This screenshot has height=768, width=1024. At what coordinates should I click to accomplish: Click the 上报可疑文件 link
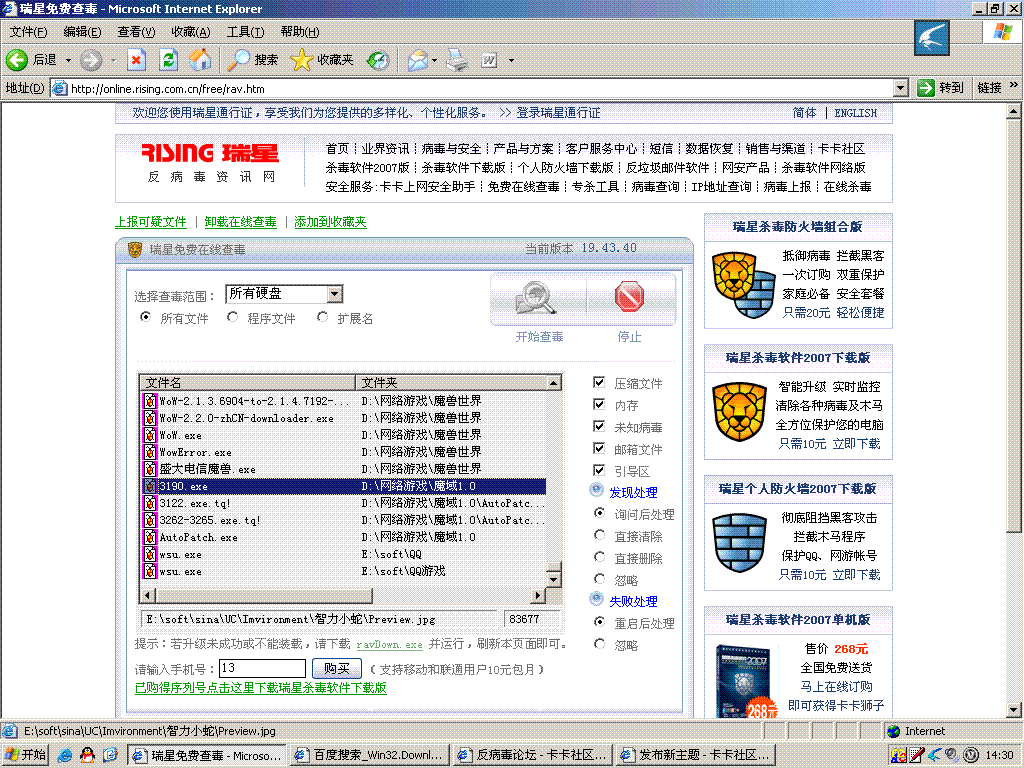(151, 222)
